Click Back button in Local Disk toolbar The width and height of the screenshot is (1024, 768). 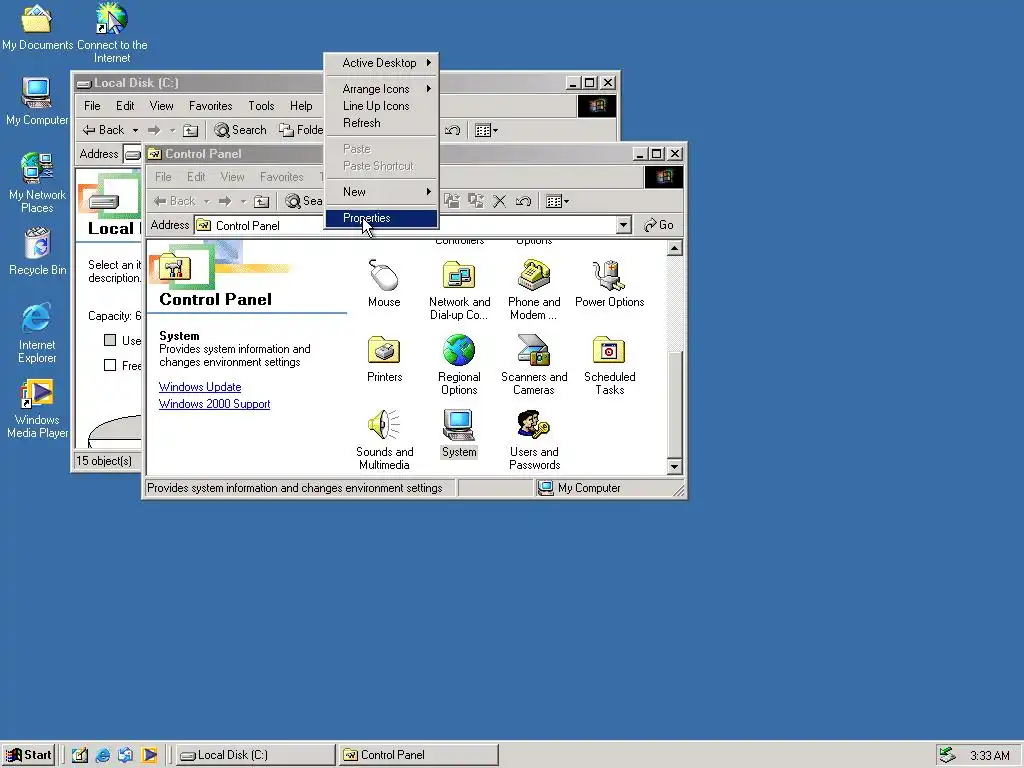pos(103,130)
